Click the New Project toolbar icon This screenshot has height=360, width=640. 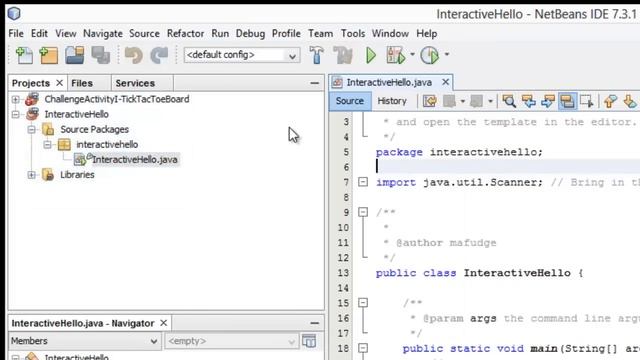click(49, 55)
